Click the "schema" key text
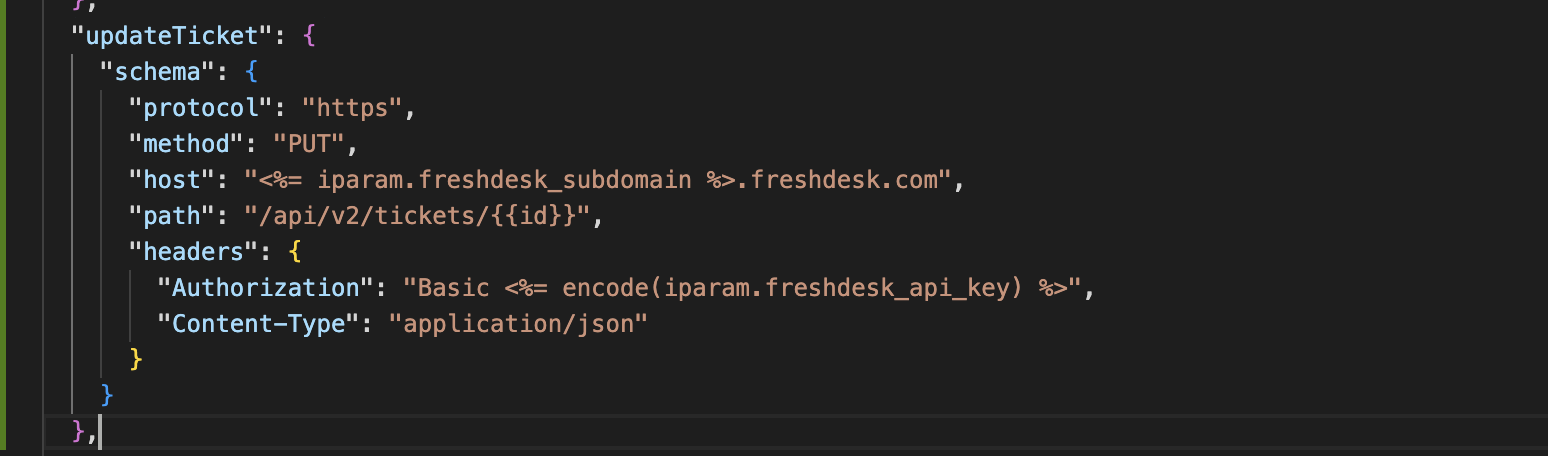The image size is (1548, 456). [157, 73]
